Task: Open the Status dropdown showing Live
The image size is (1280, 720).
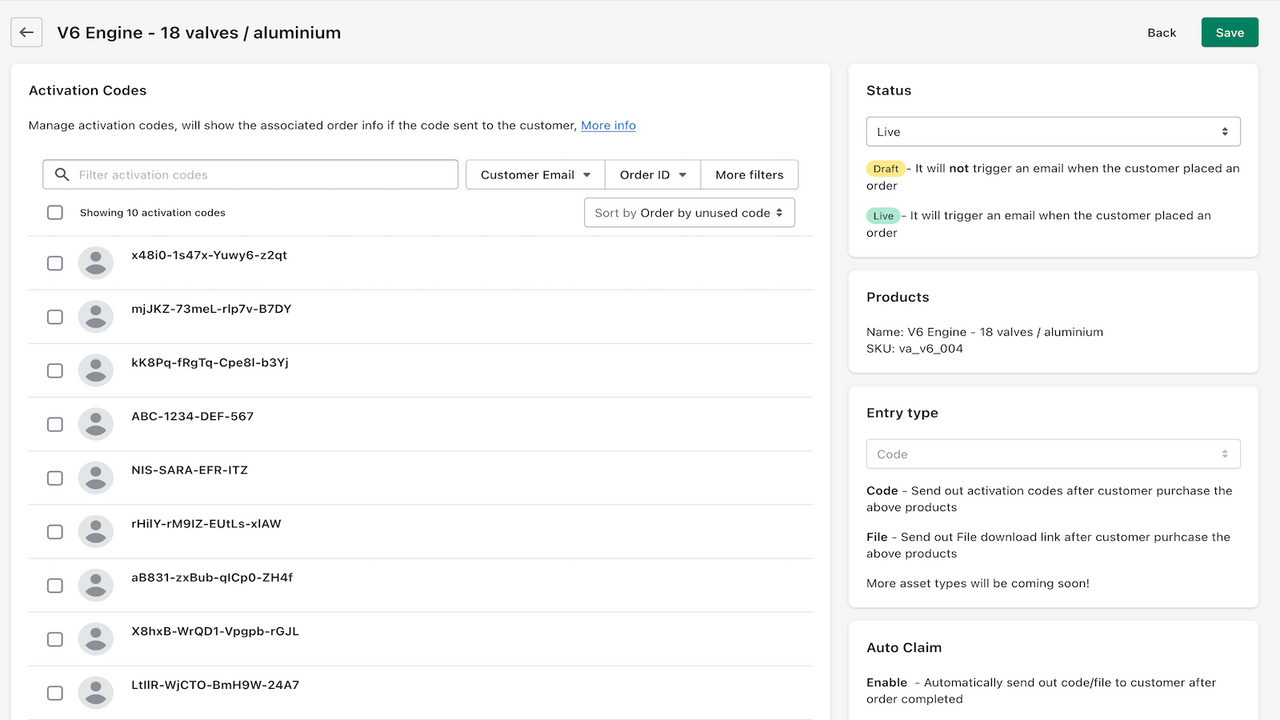Action: 1053,131
